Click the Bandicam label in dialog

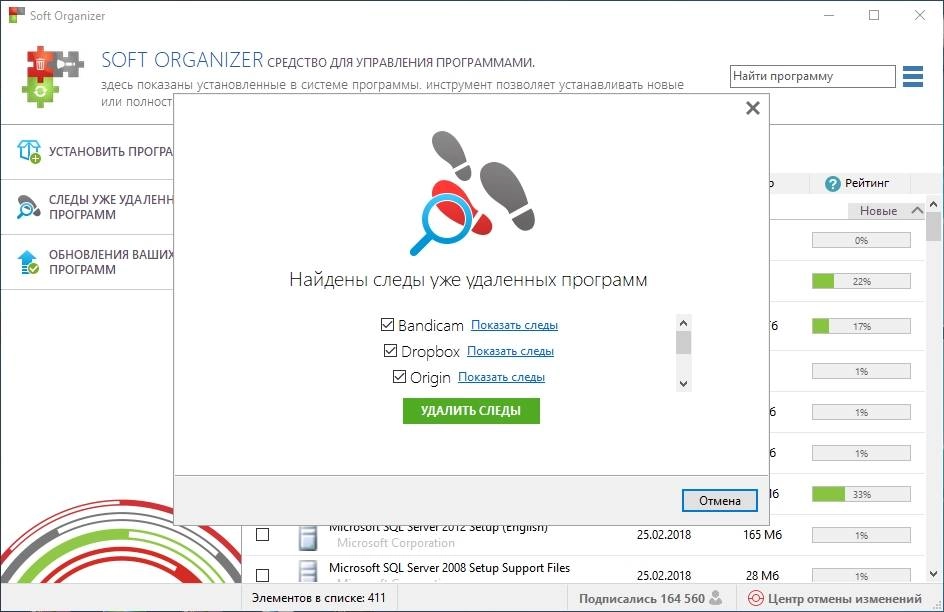pos(430,326)
